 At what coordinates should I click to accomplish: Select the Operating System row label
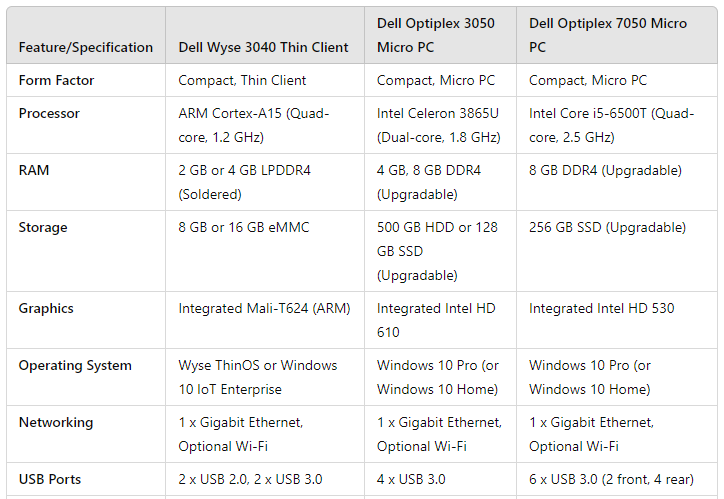[x=75, y=365]
